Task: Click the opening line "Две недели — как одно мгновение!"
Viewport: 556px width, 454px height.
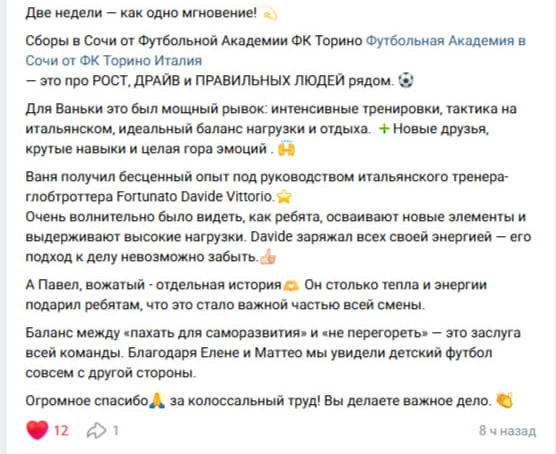Action: tap(141, 13)
